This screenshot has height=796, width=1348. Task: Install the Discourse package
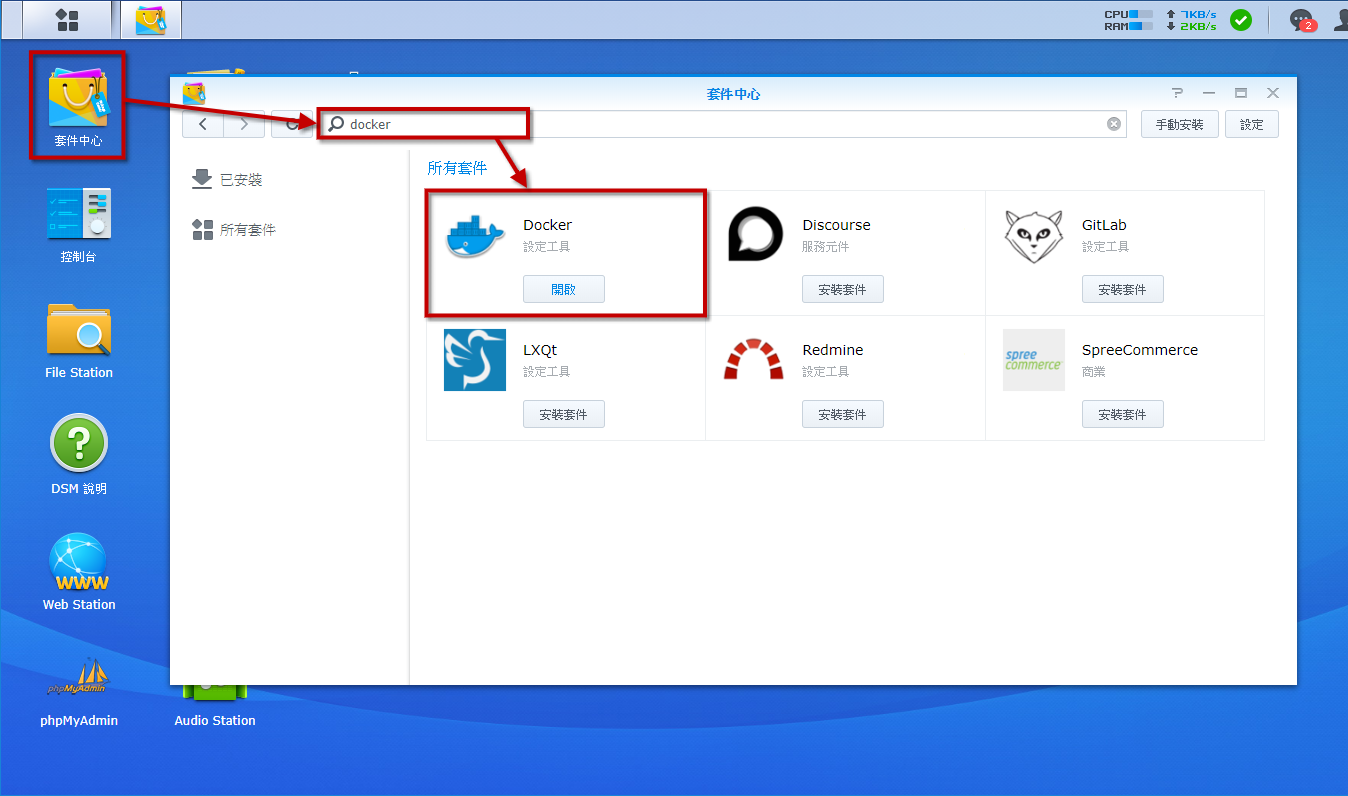(x=843, y=289)
